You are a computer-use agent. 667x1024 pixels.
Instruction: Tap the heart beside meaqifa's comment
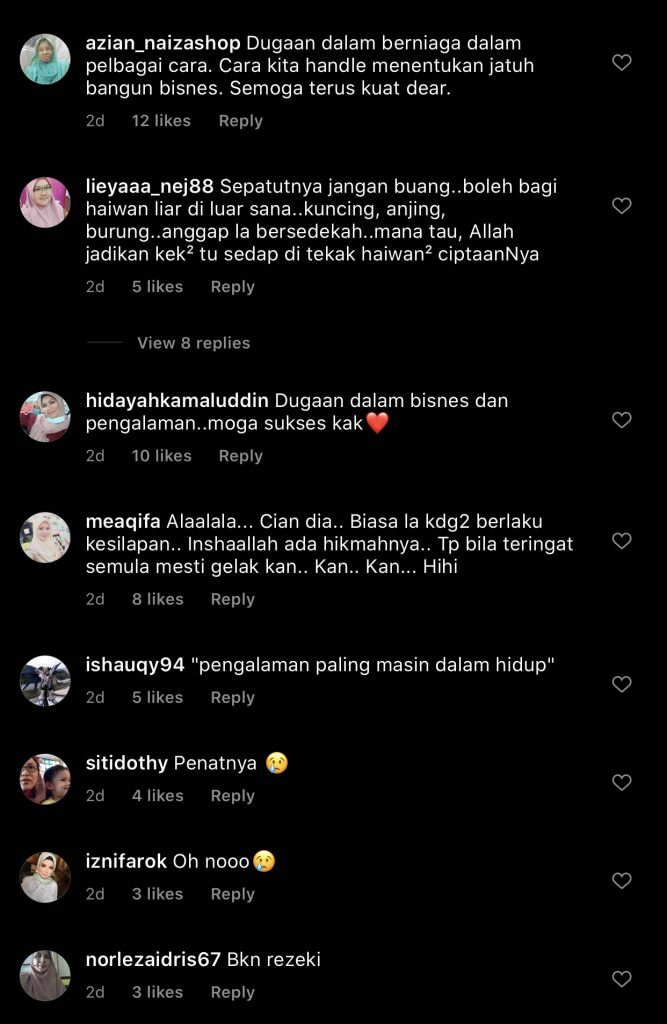621,541
